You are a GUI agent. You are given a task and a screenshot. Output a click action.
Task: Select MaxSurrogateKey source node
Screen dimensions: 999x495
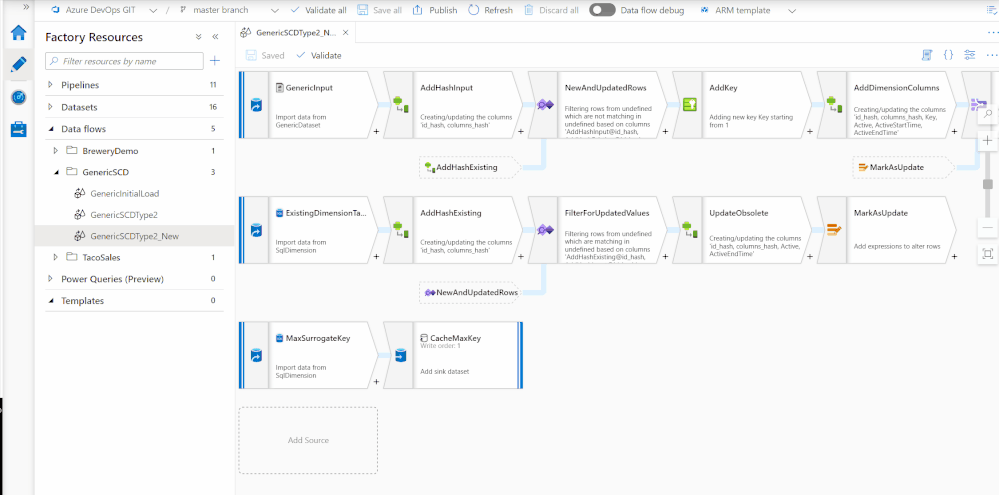310,355
